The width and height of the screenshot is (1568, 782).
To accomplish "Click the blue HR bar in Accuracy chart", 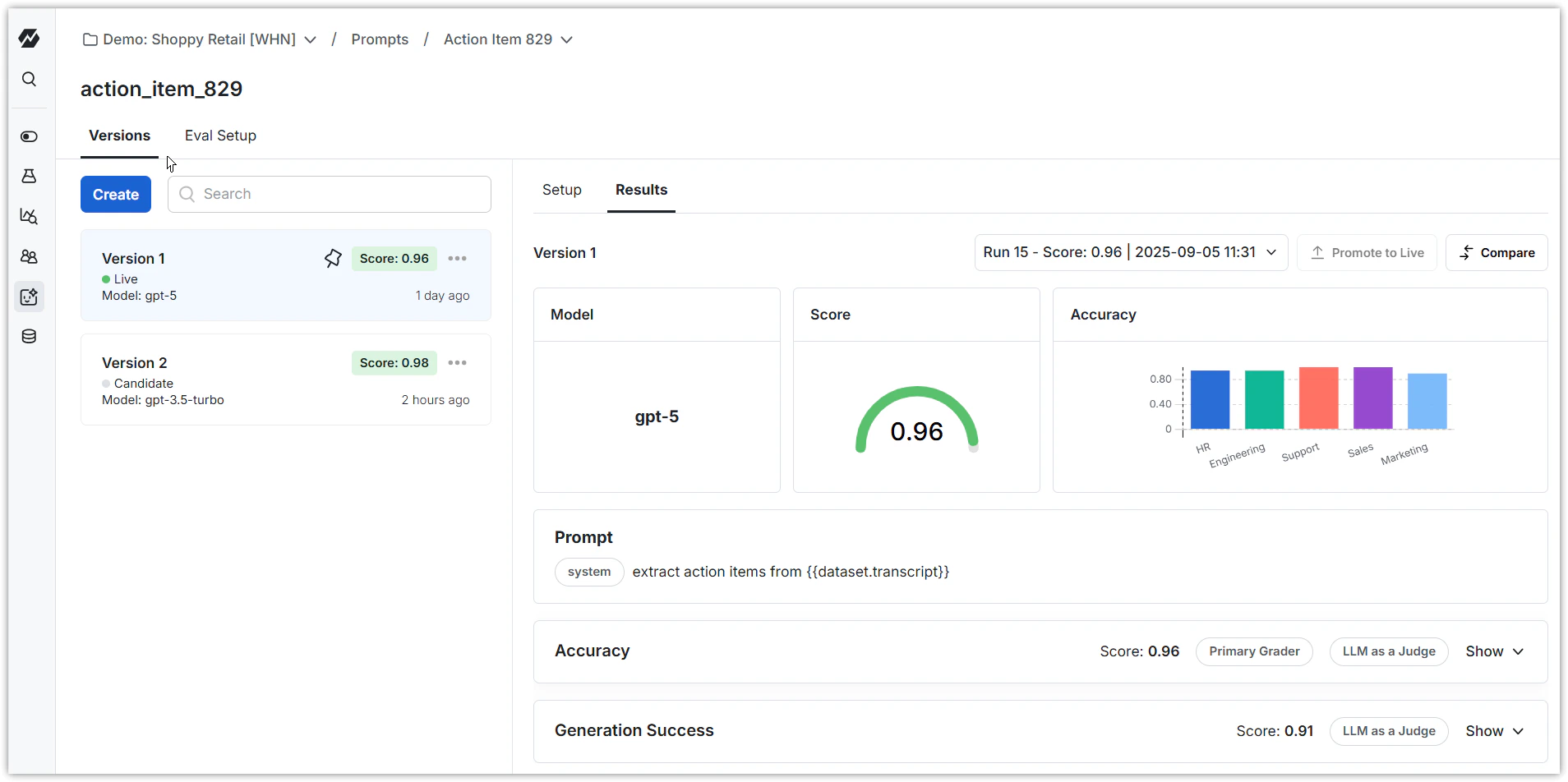I will [1210, 400].
